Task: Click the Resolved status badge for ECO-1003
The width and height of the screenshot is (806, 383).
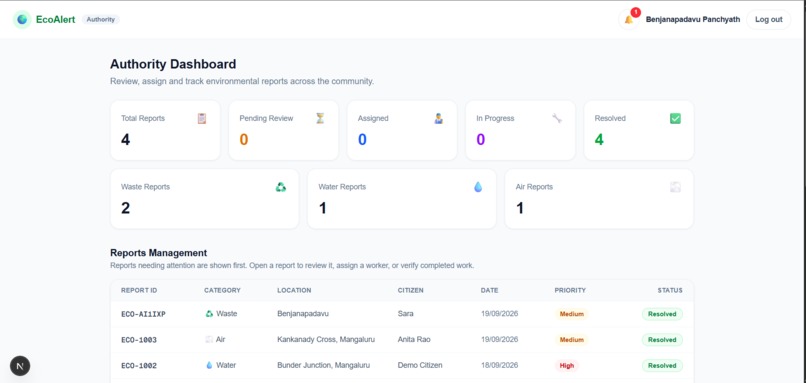Action: click(x=662, y=339)
